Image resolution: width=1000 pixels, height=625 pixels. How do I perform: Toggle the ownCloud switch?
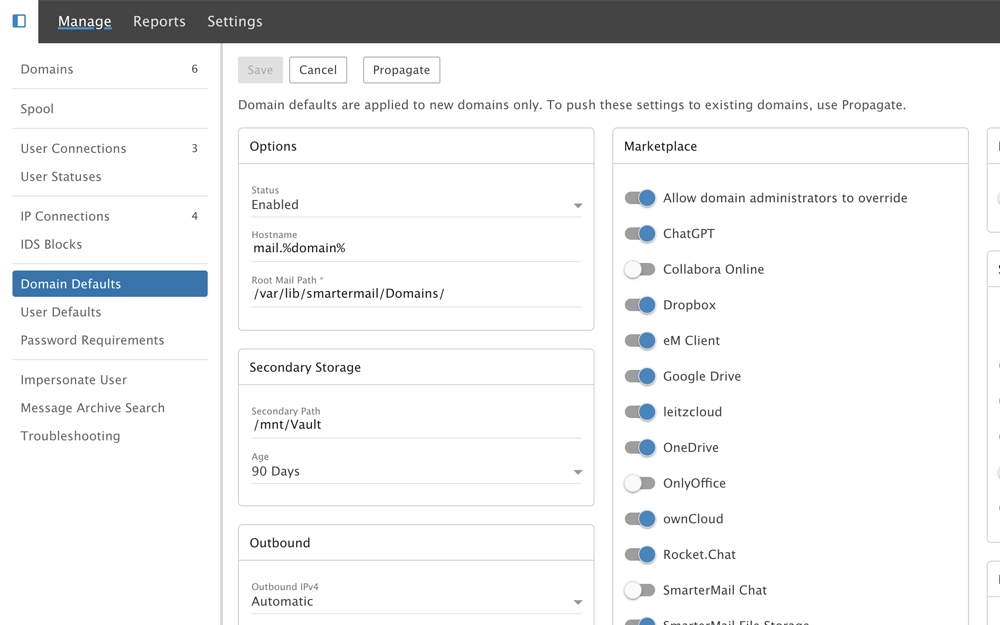pos(640,519)
